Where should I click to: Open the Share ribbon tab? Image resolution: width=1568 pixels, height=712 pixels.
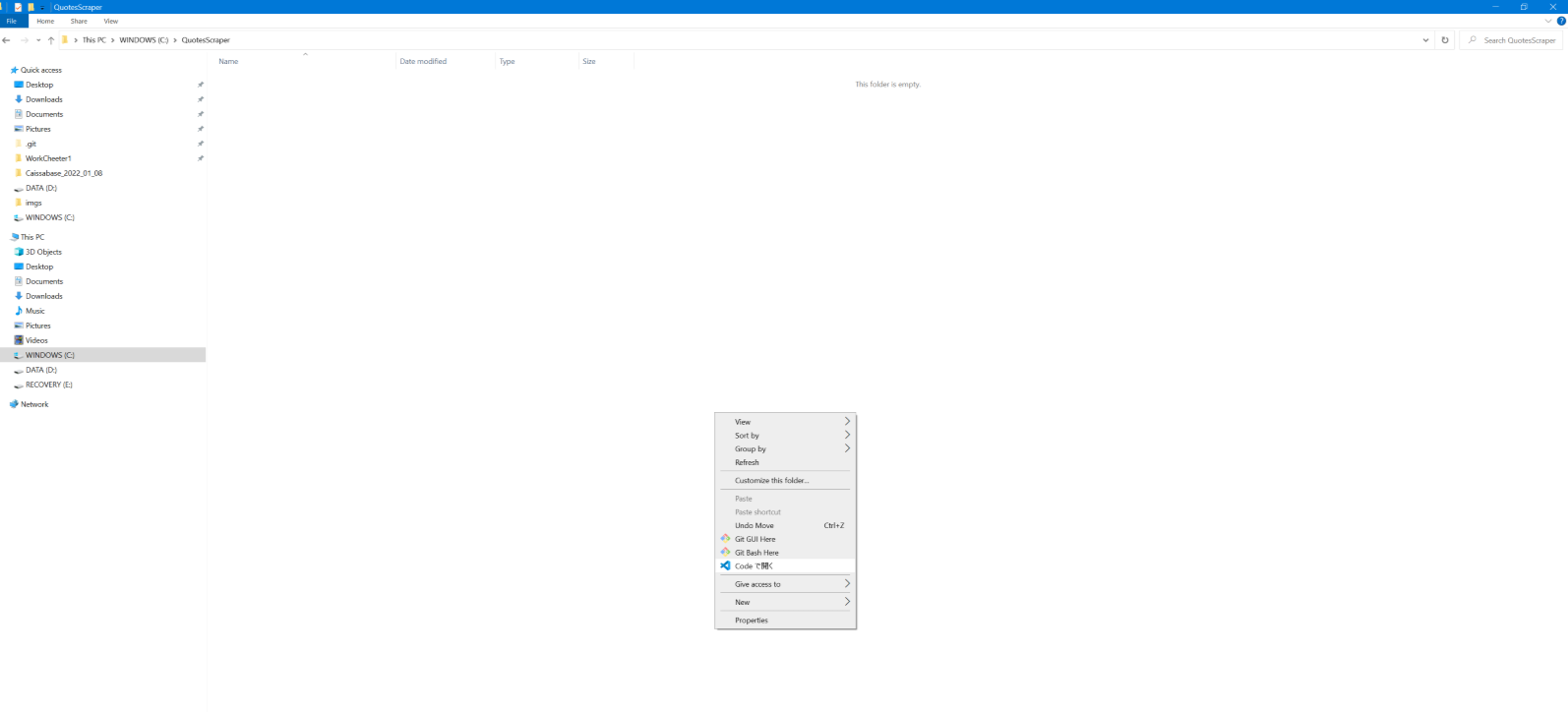coord(79,21)
